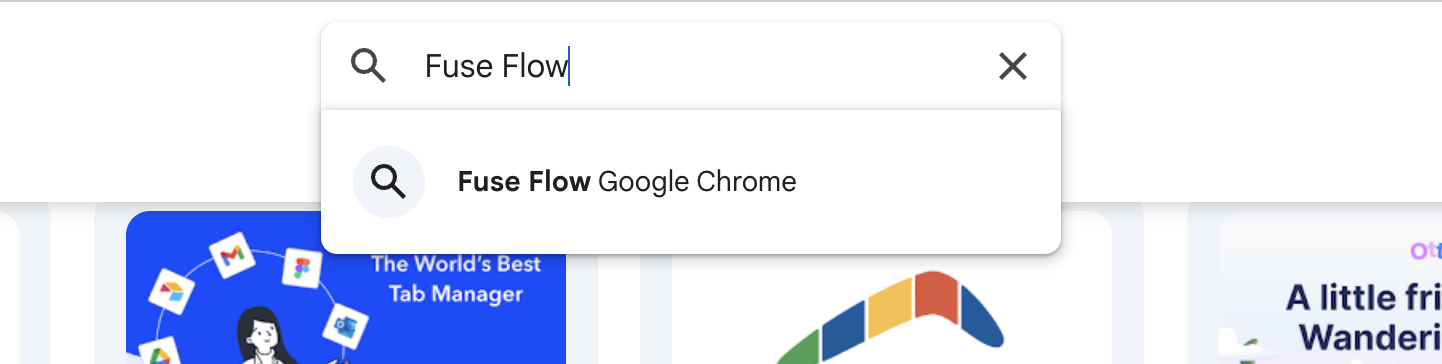Click the purple 'Ott' label on the right card

tap(1425, 253)
